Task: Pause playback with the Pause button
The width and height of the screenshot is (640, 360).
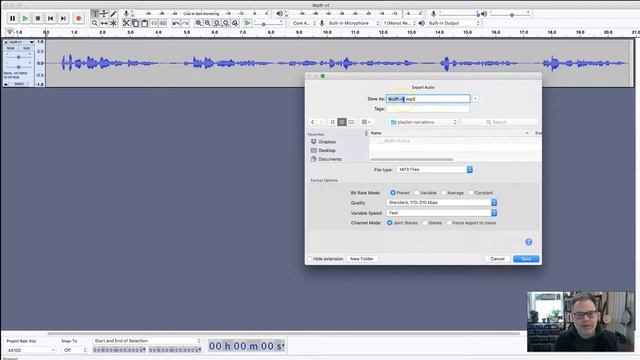Action: click(13, 18)
